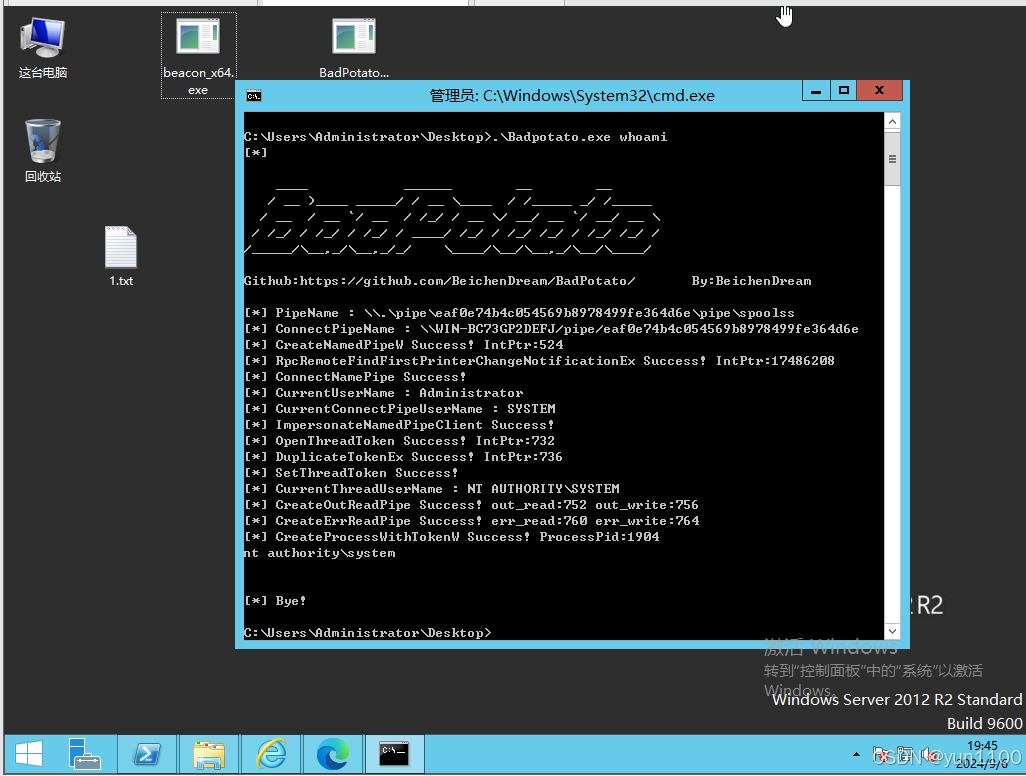Minimize the cmd.exe window
Screen dimensions: 1026x776
point(816,91)
